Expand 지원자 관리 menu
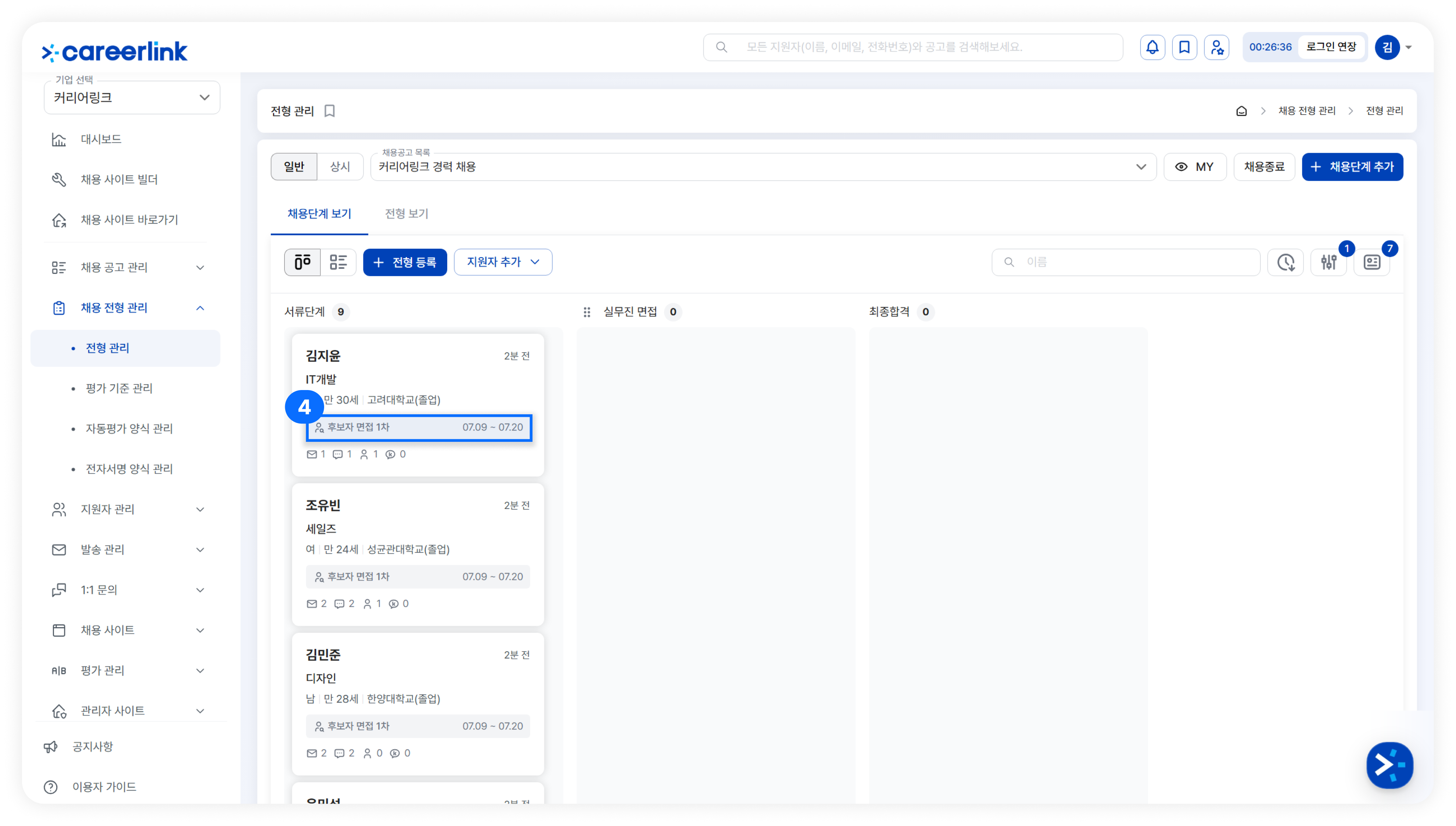 [126, 509]
